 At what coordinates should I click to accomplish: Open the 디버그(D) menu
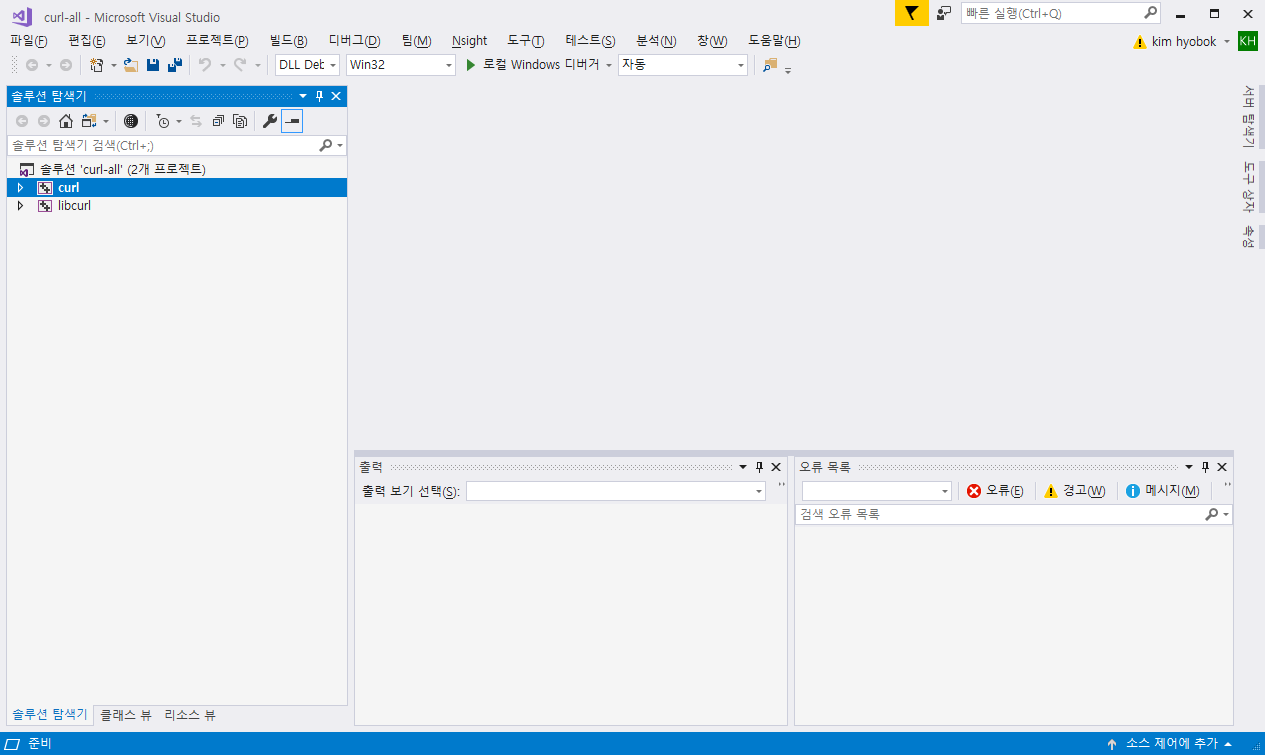click(355, 40)
